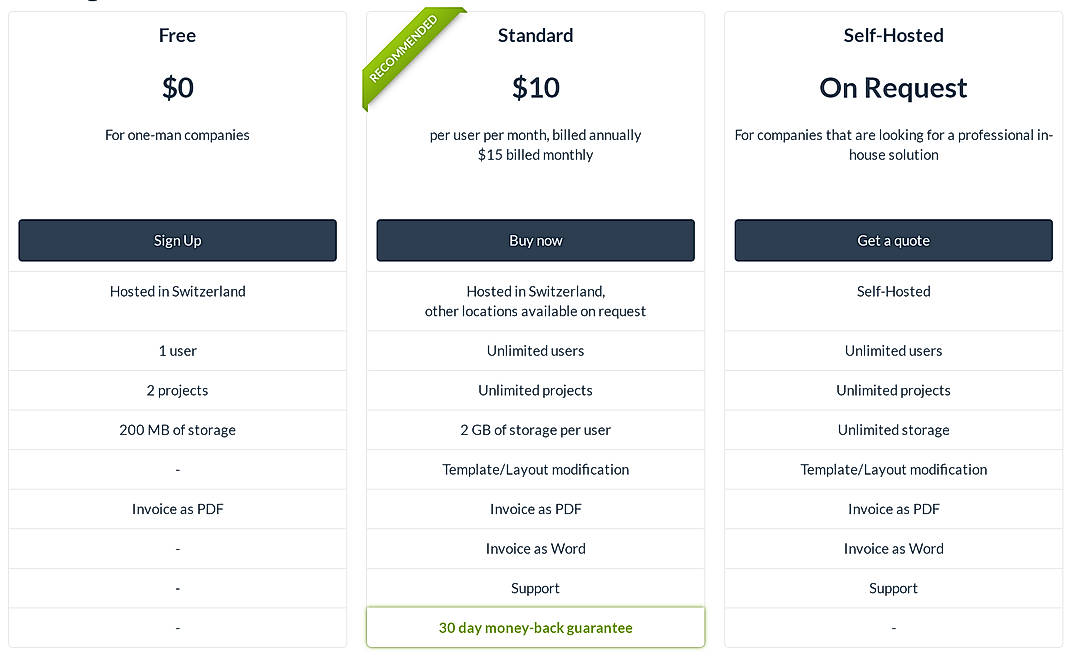Click Invoice as PDF in Free column
This screenshot has width=1070, height=666.
click(x=177, y=508)
